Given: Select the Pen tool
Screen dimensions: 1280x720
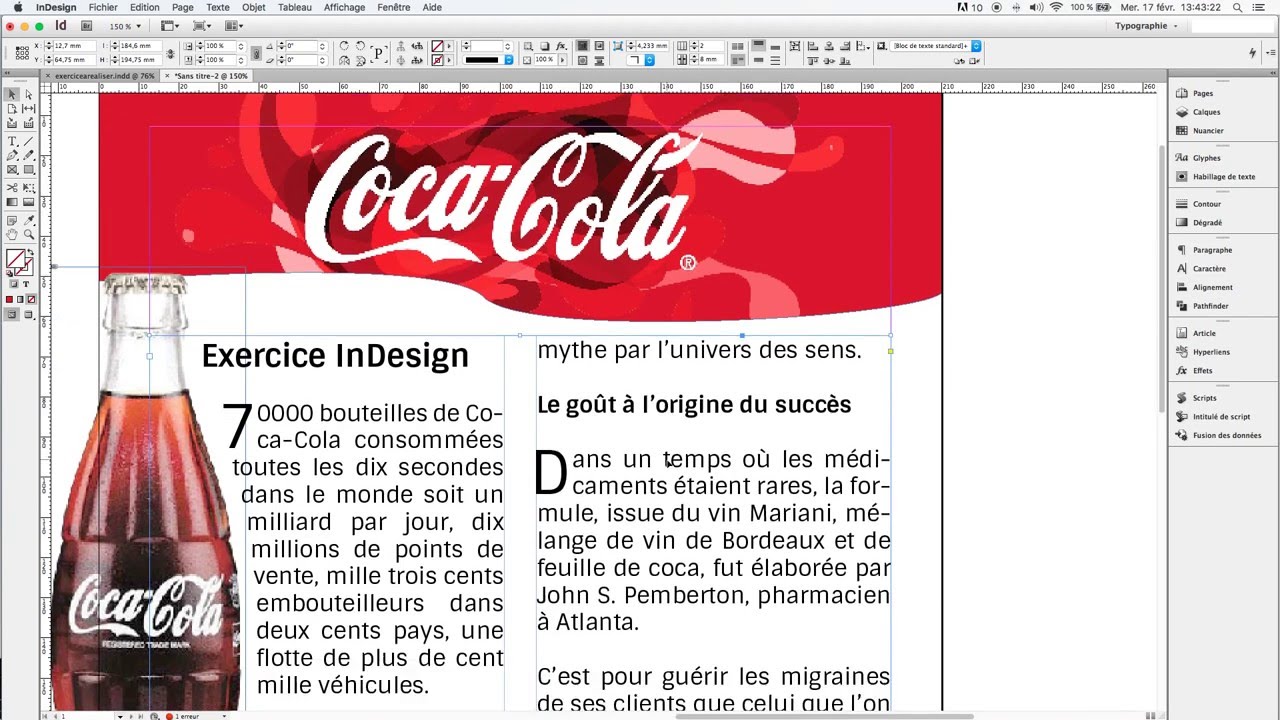Looking at the screenshot, I should (12, 155).
